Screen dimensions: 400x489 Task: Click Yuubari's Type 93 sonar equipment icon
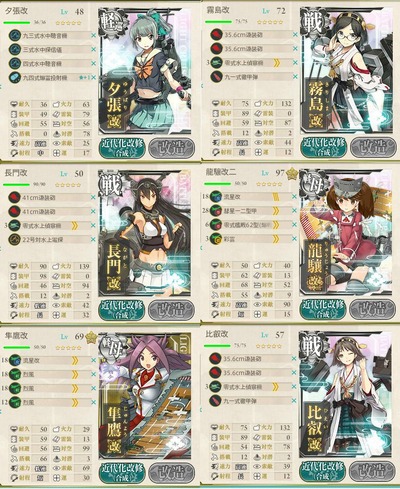(x=15, y=35)
